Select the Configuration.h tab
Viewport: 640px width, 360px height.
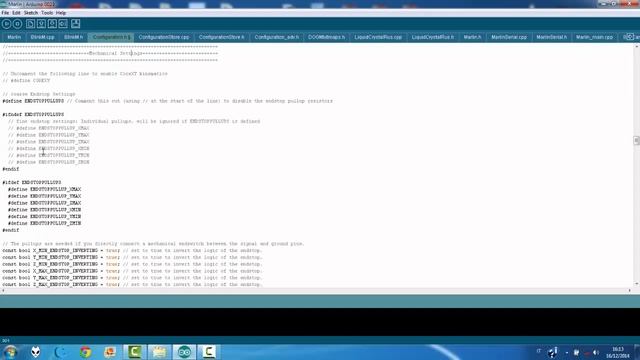111,37
